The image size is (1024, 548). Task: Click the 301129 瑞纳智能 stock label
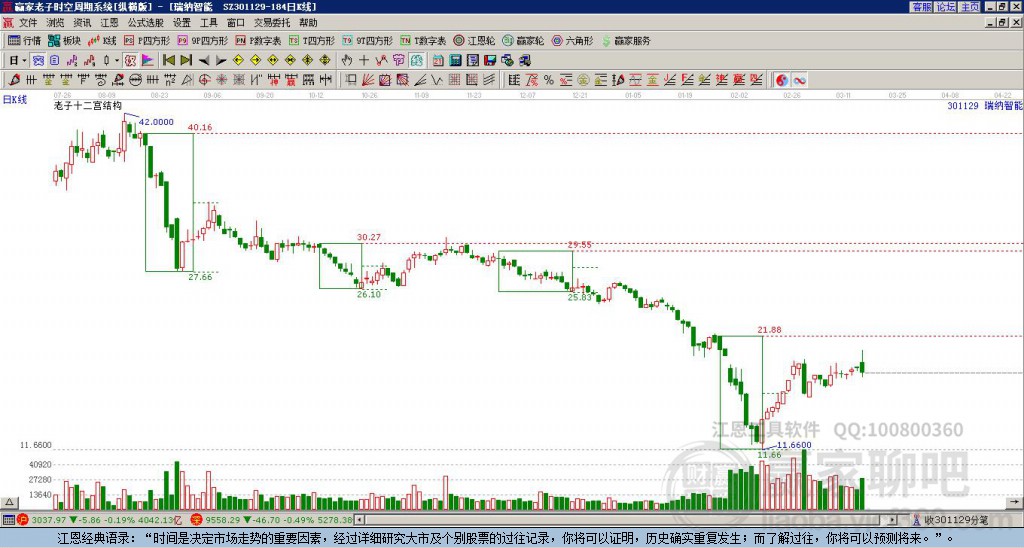point(984,106)
